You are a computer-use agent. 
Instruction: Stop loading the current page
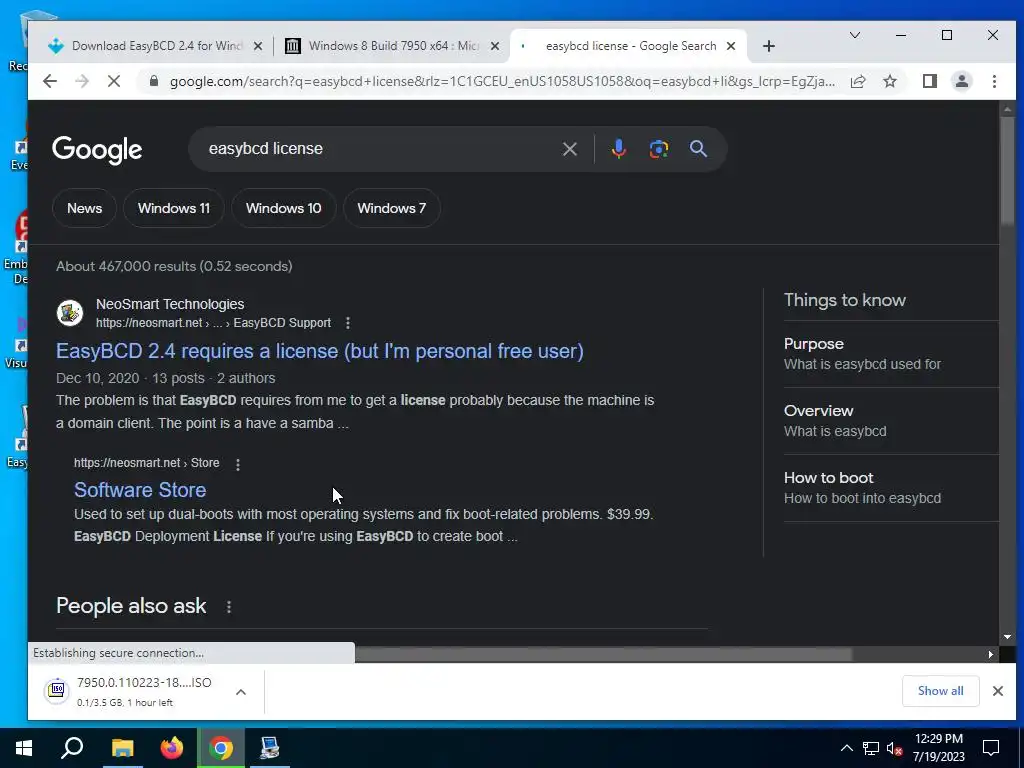114,81
